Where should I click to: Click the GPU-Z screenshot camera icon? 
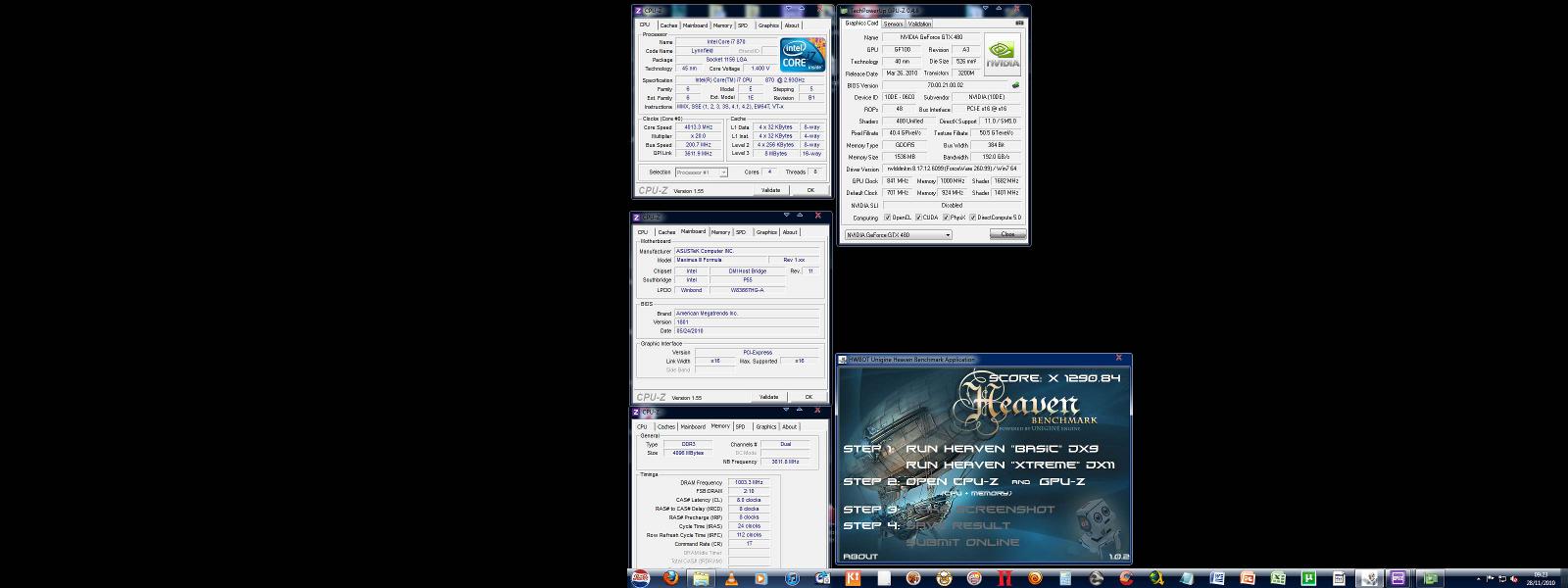point(1019,23)
